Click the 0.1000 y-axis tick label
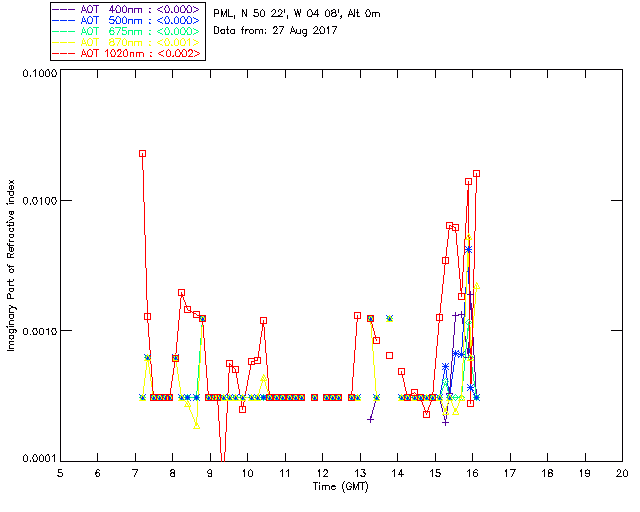The image size is (640, 512). point(39,73)
